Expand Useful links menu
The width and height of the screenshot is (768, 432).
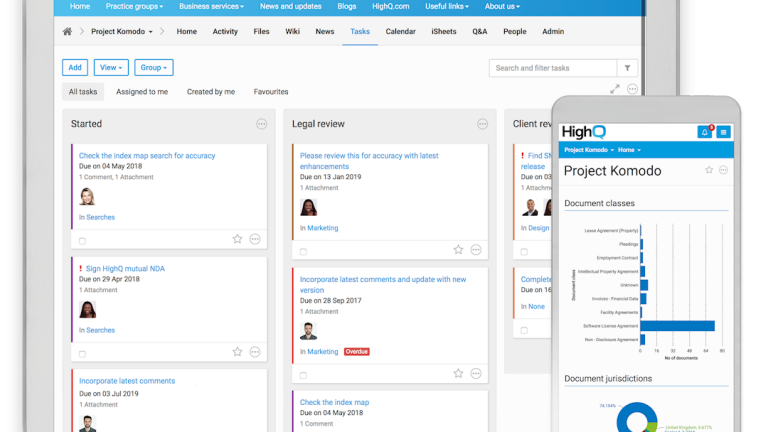click(447, 6)
